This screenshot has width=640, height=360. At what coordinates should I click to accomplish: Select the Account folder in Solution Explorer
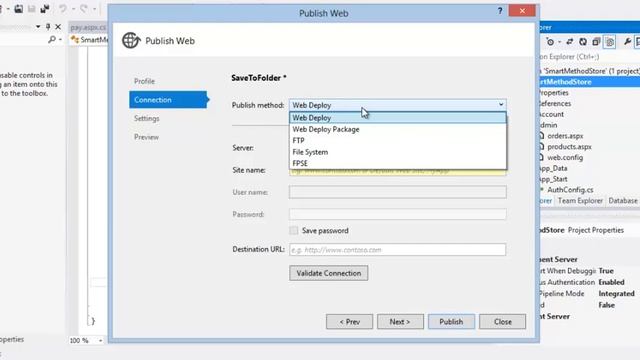coord(552,114)
